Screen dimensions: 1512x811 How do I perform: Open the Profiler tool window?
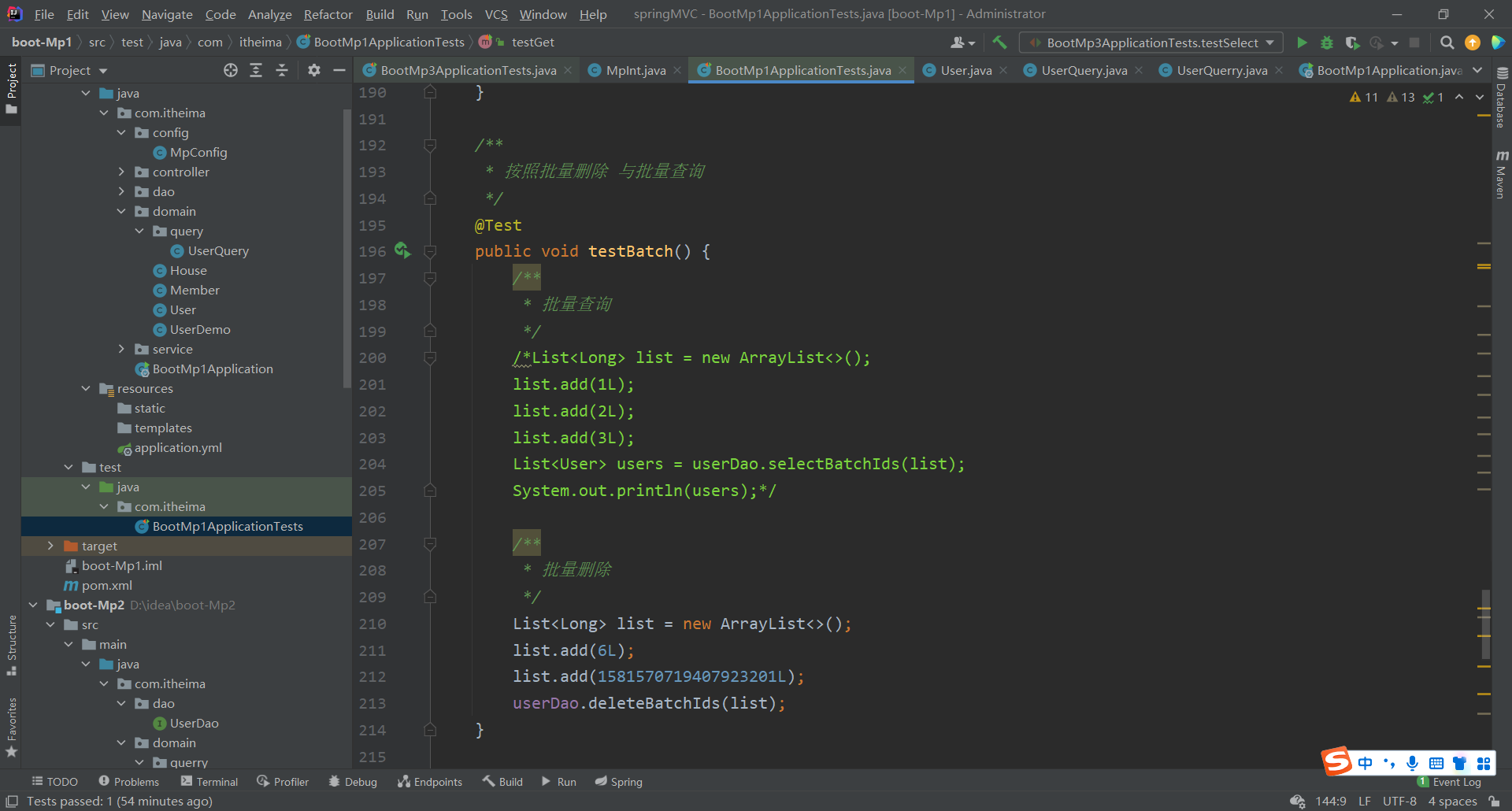click(283, 782)
